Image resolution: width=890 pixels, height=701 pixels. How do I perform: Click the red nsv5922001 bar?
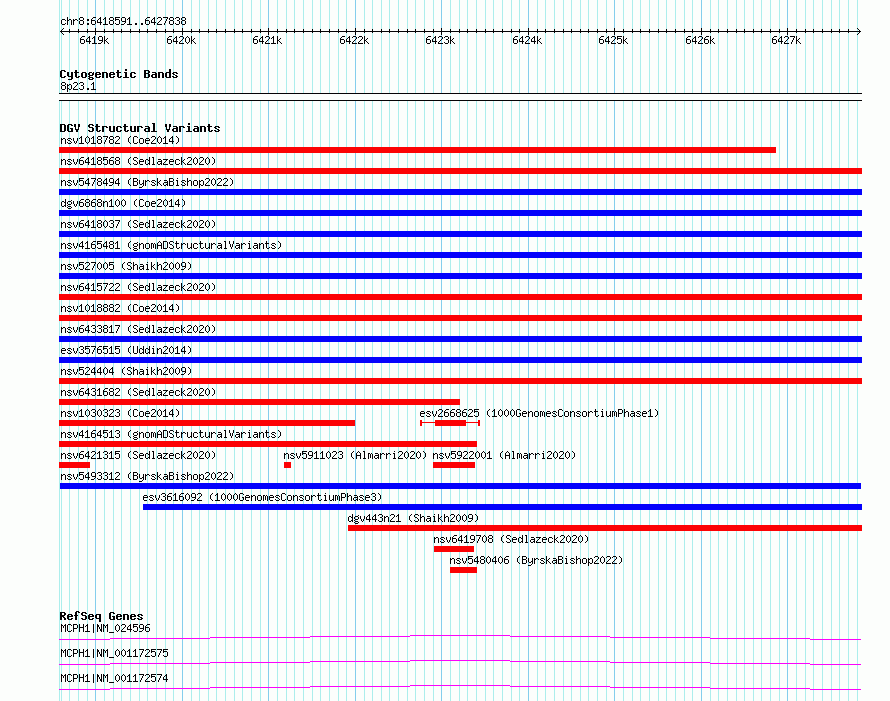pos(454,465)
